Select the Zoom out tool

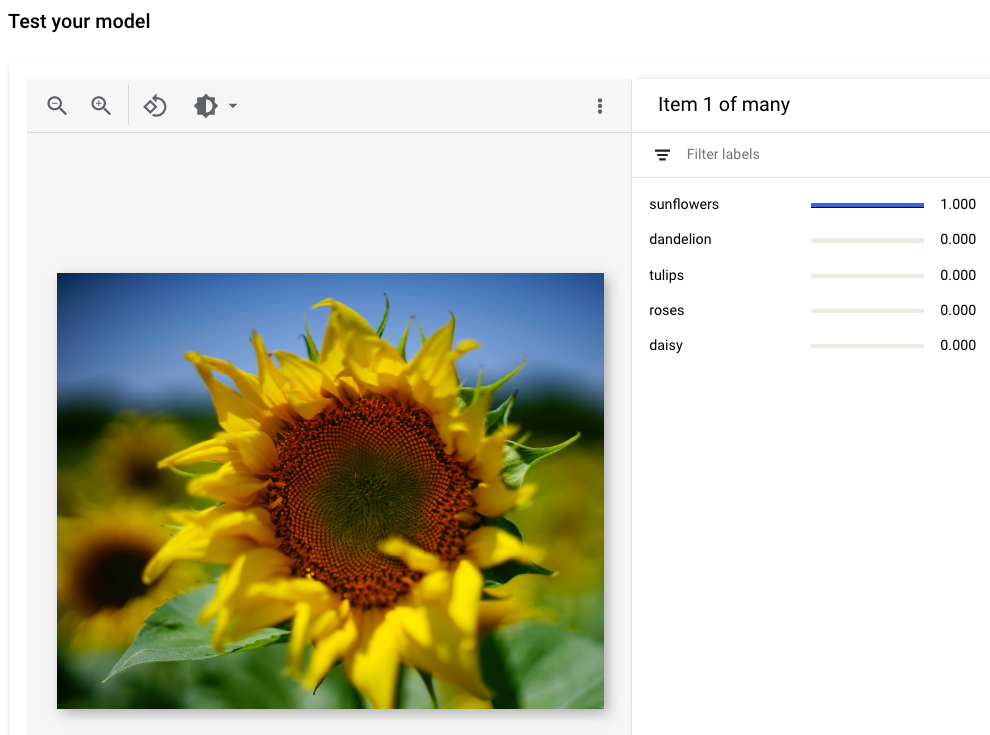click(56, 105)
